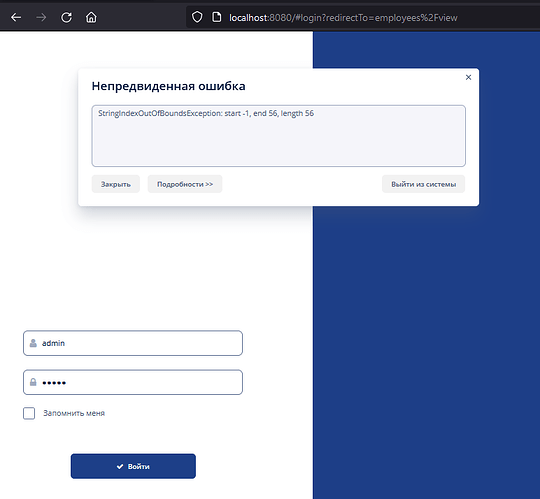Image resolution: width=540 pixels, height=499 pixels.
Task: Click Выйти из системы button
Action: [x=424, y=184]
